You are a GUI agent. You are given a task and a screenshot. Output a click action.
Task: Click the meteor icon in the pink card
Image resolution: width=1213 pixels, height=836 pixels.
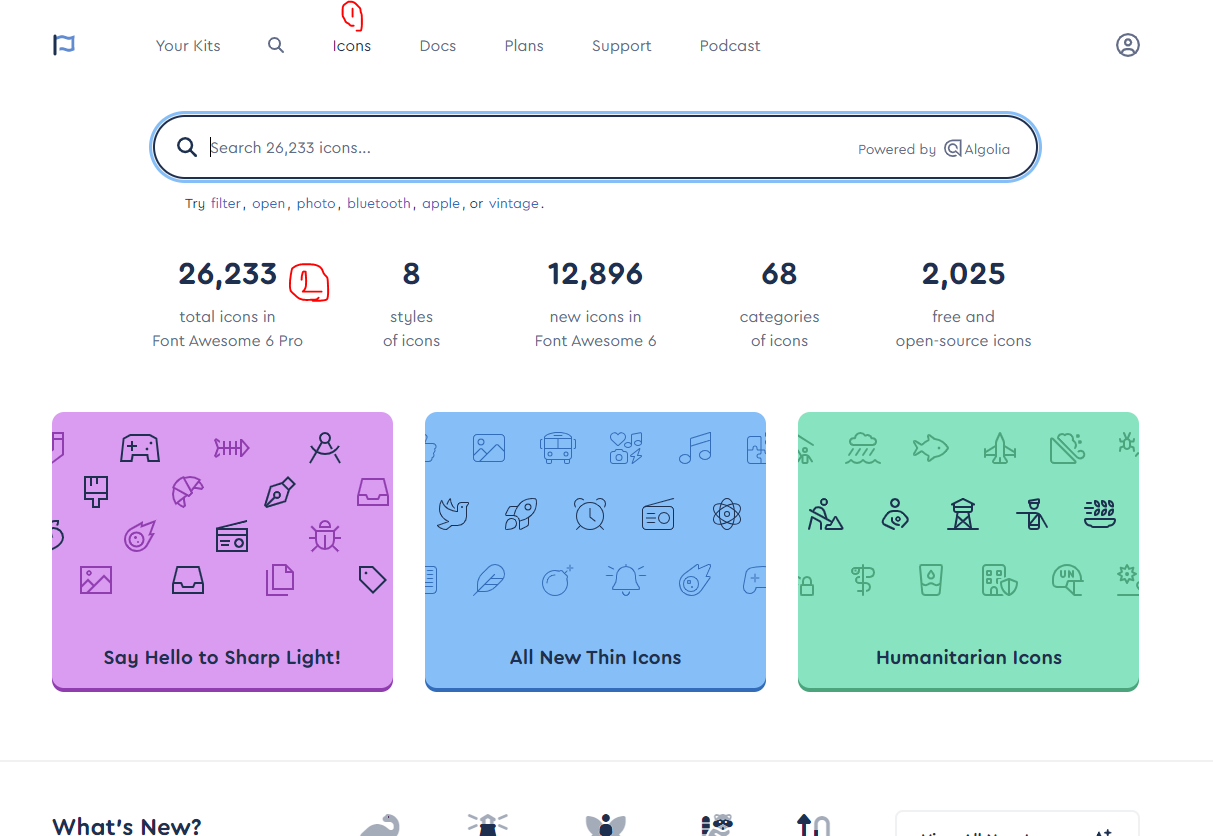[140, 537]
